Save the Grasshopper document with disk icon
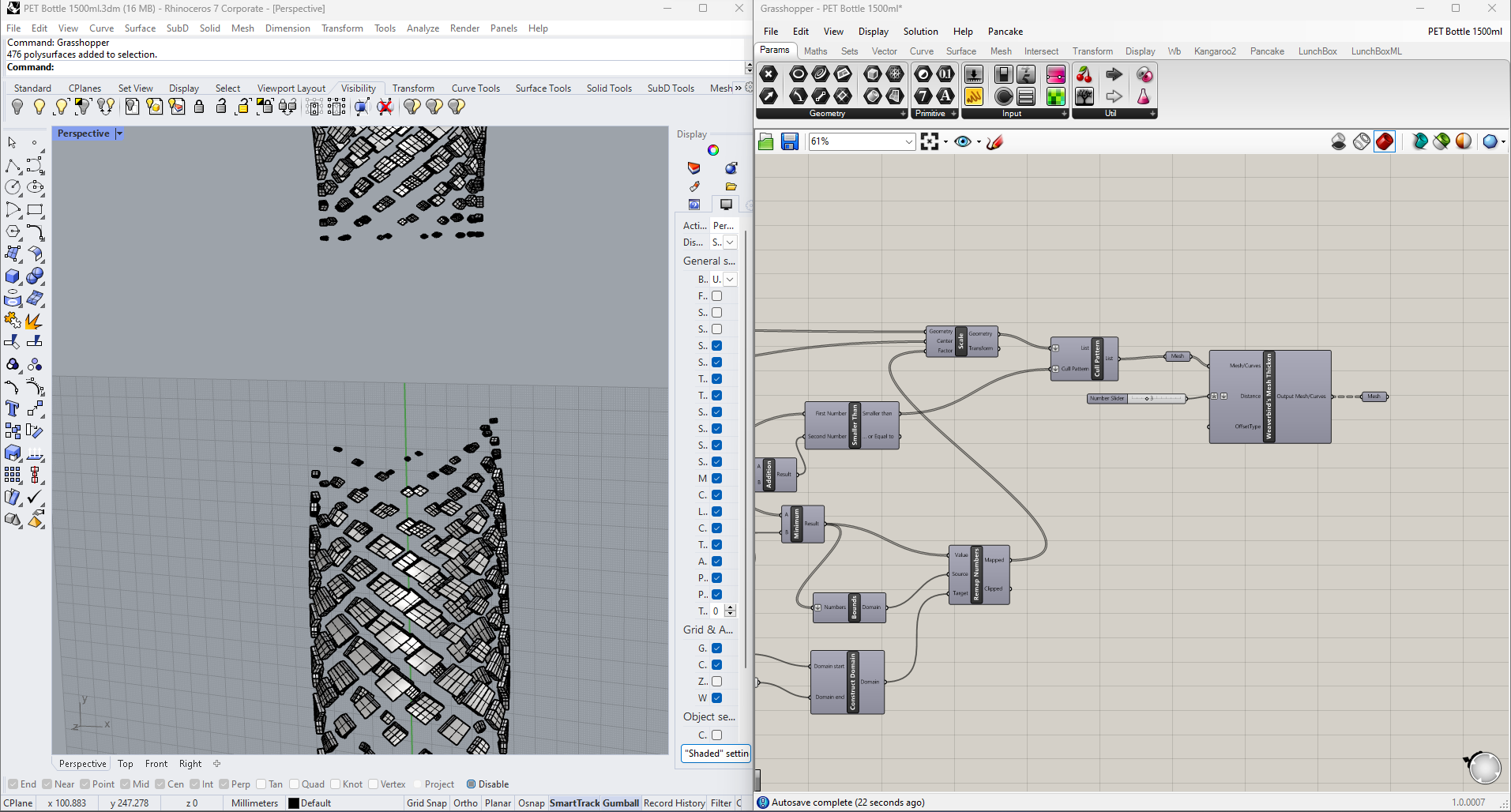The height and width of the screenshot is (812, 1511). point(789,141)
